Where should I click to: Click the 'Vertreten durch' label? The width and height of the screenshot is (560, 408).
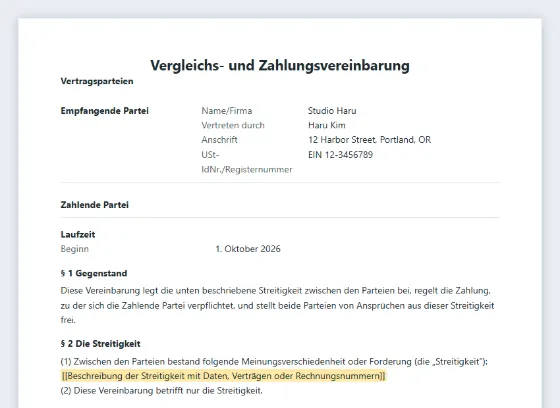pyautogui.click(x=232, y=125)
